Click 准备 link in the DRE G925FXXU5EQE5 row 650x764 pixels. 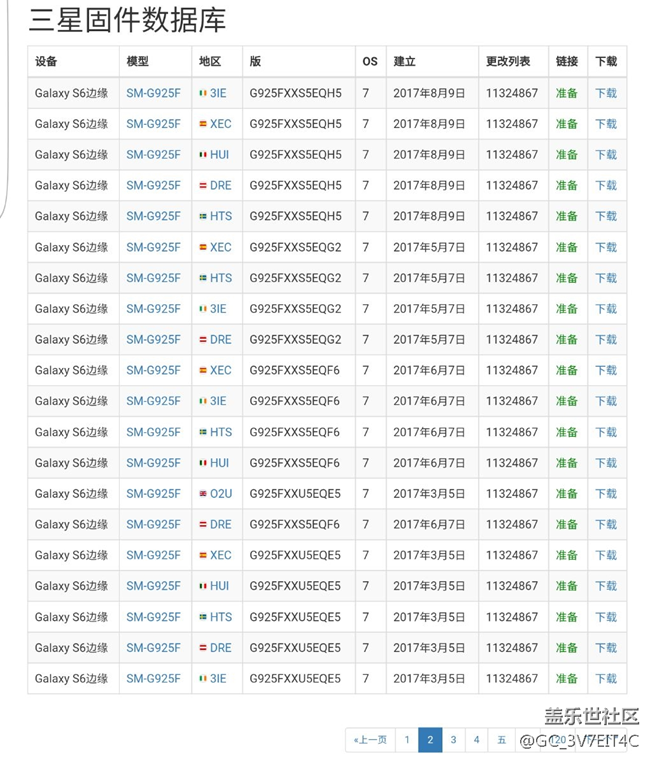(x=567, y=648)
